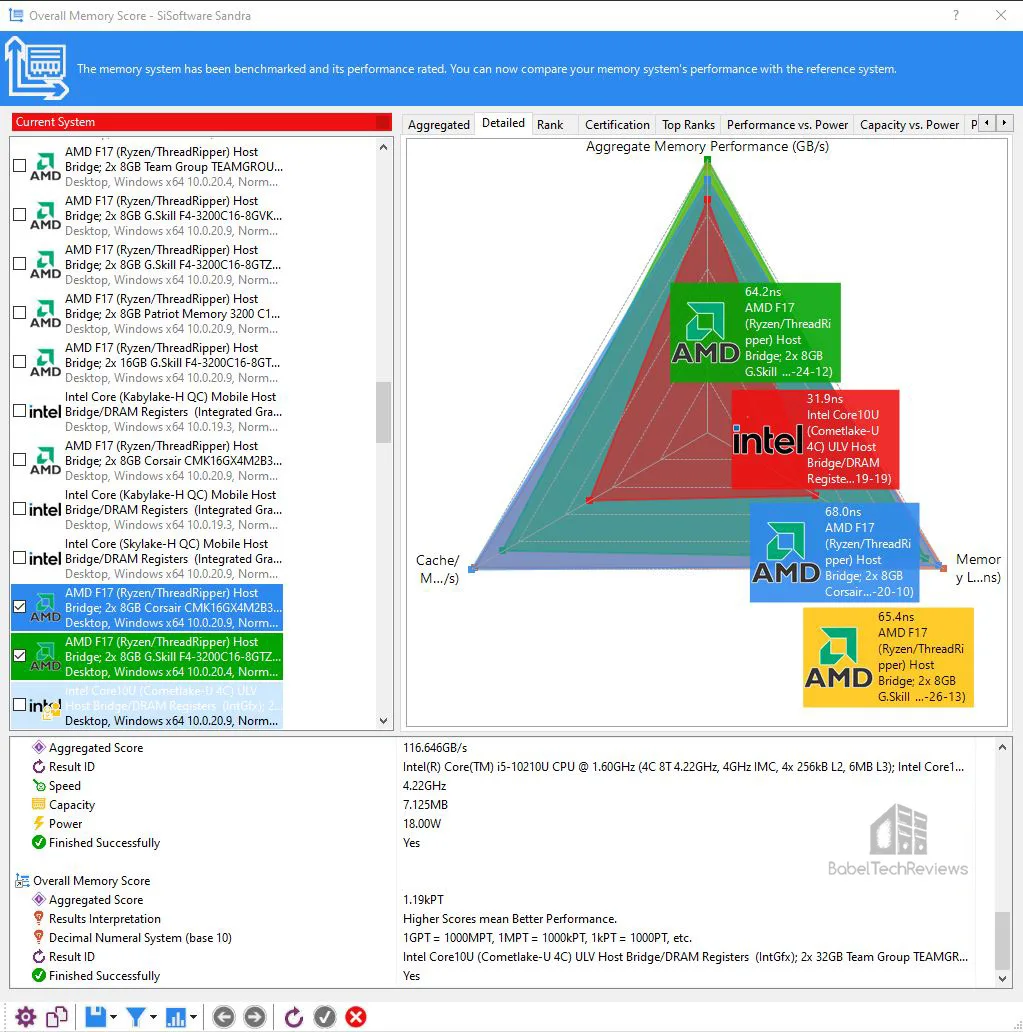Click the system list's scroll-down arrow

pyautogui.click(x=384, y=721)
